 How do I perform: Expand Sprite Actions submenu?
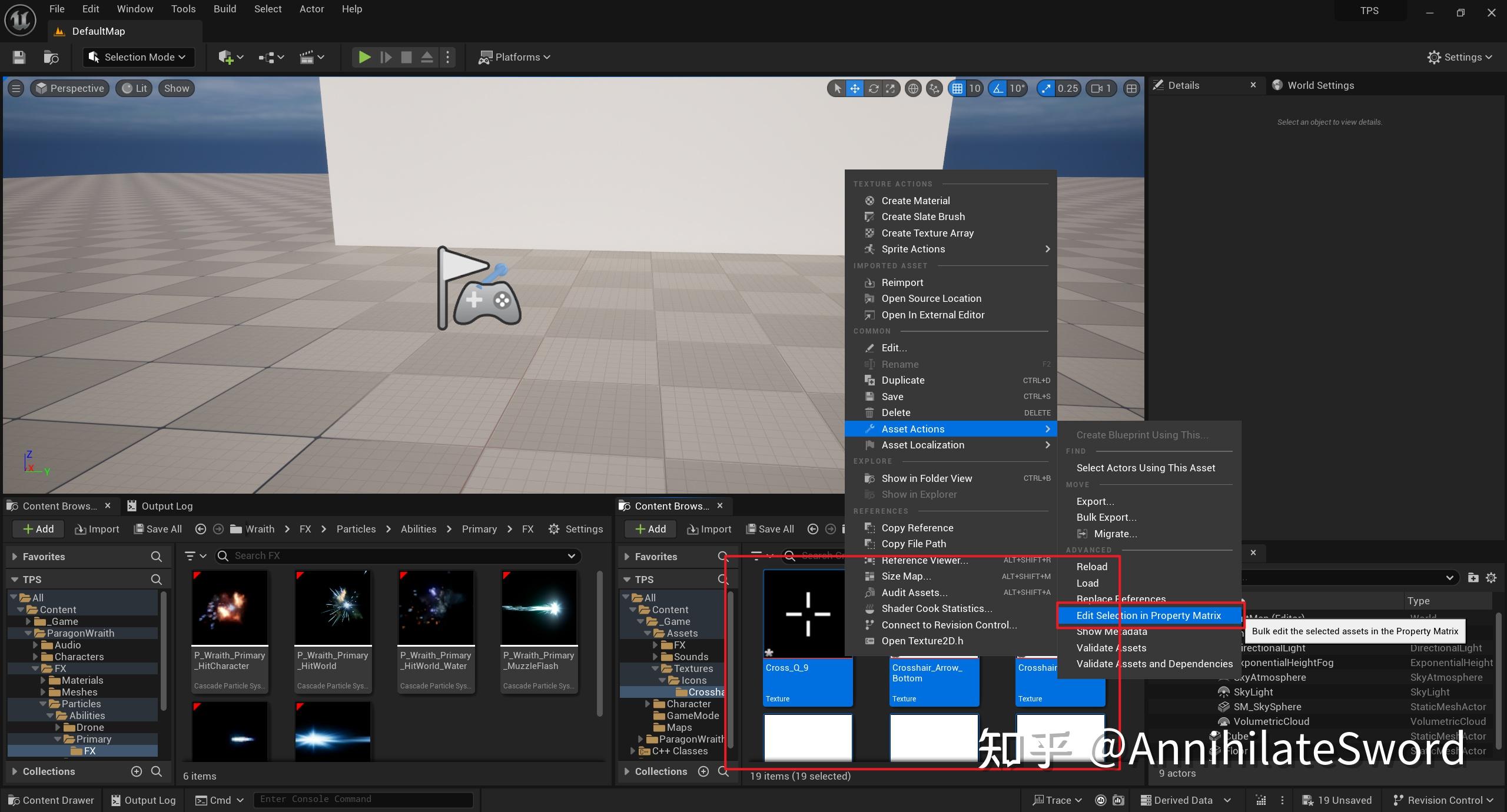coord(951,249)
